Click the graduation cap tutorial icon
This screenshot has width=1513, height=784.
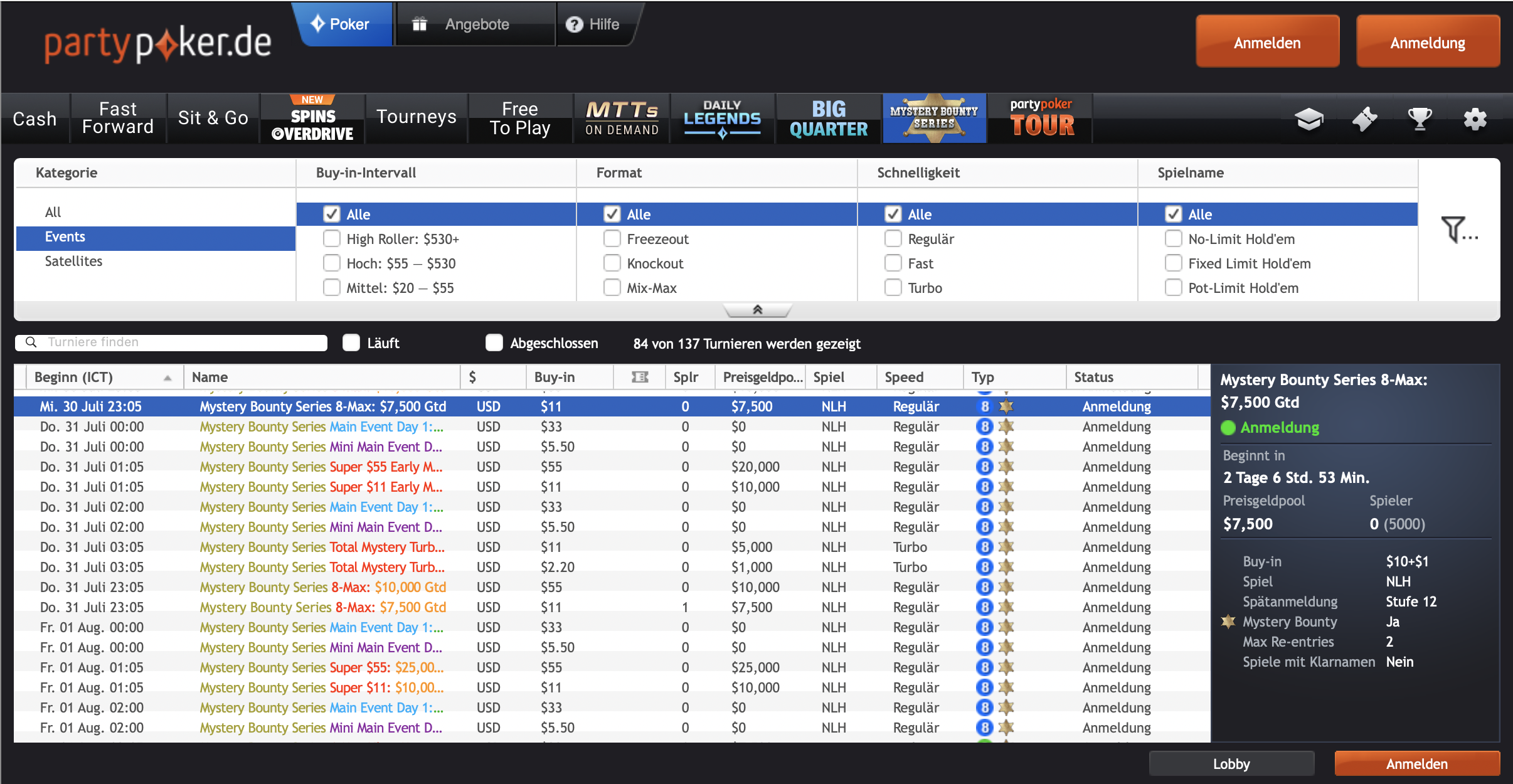pyautogui.click(x=1309, y=119)
